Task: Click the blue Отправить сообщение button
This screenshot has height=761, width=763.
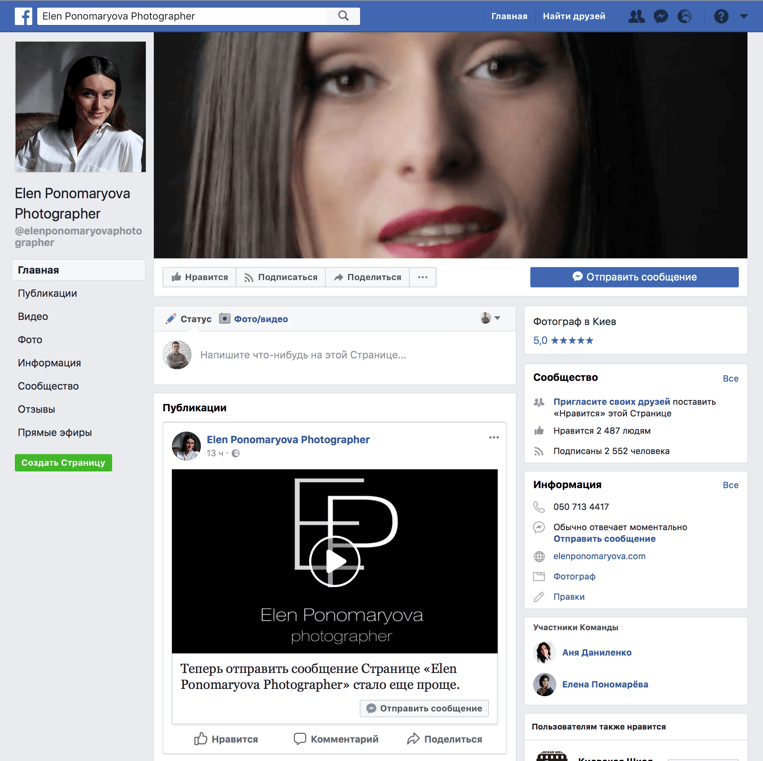Action: (634, 277)
